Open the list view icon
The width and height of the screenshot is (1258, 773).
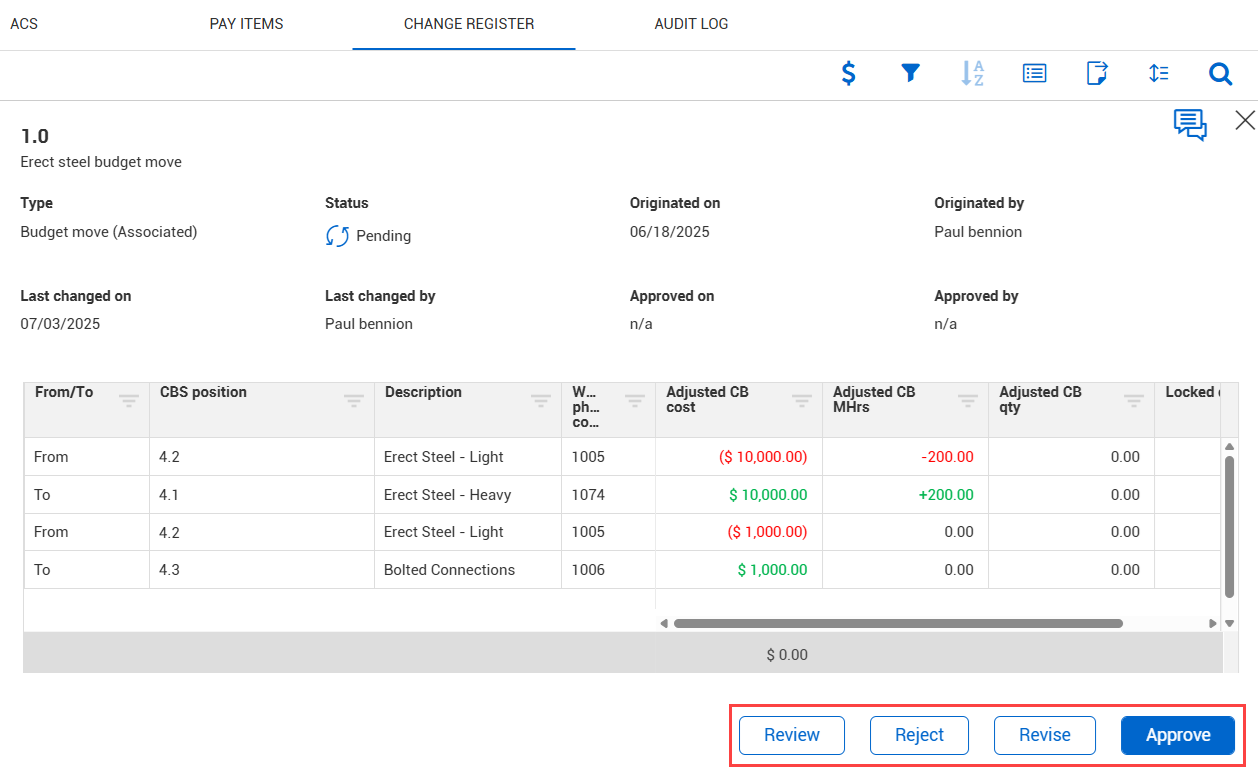coord(1034,73)
